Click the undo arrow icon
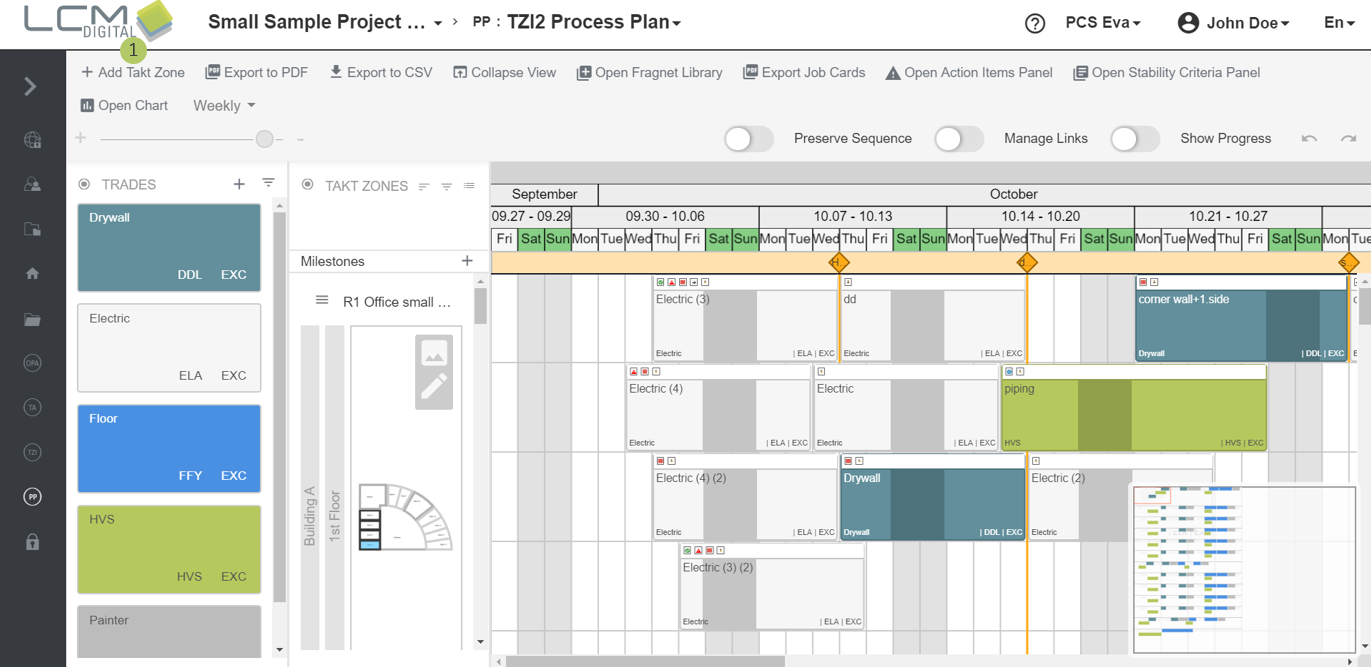The width and height of the screenshot is (1371, 667). [1309, 139]
